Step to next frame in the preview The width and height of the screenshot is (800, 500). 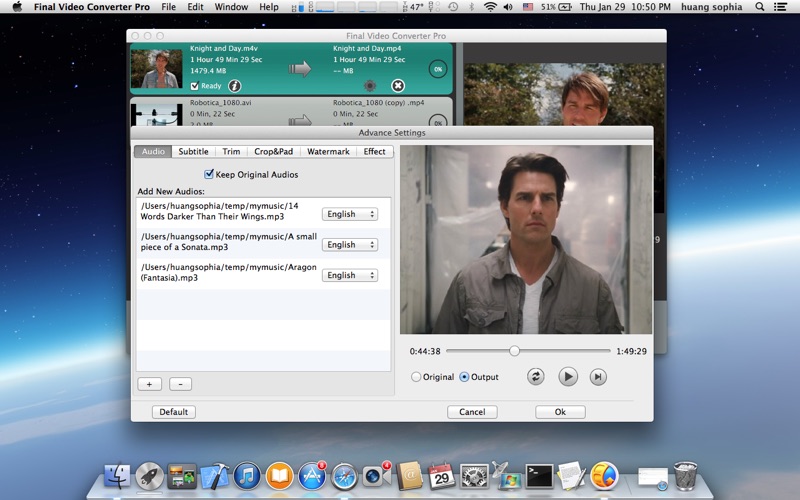click(598, 377)
